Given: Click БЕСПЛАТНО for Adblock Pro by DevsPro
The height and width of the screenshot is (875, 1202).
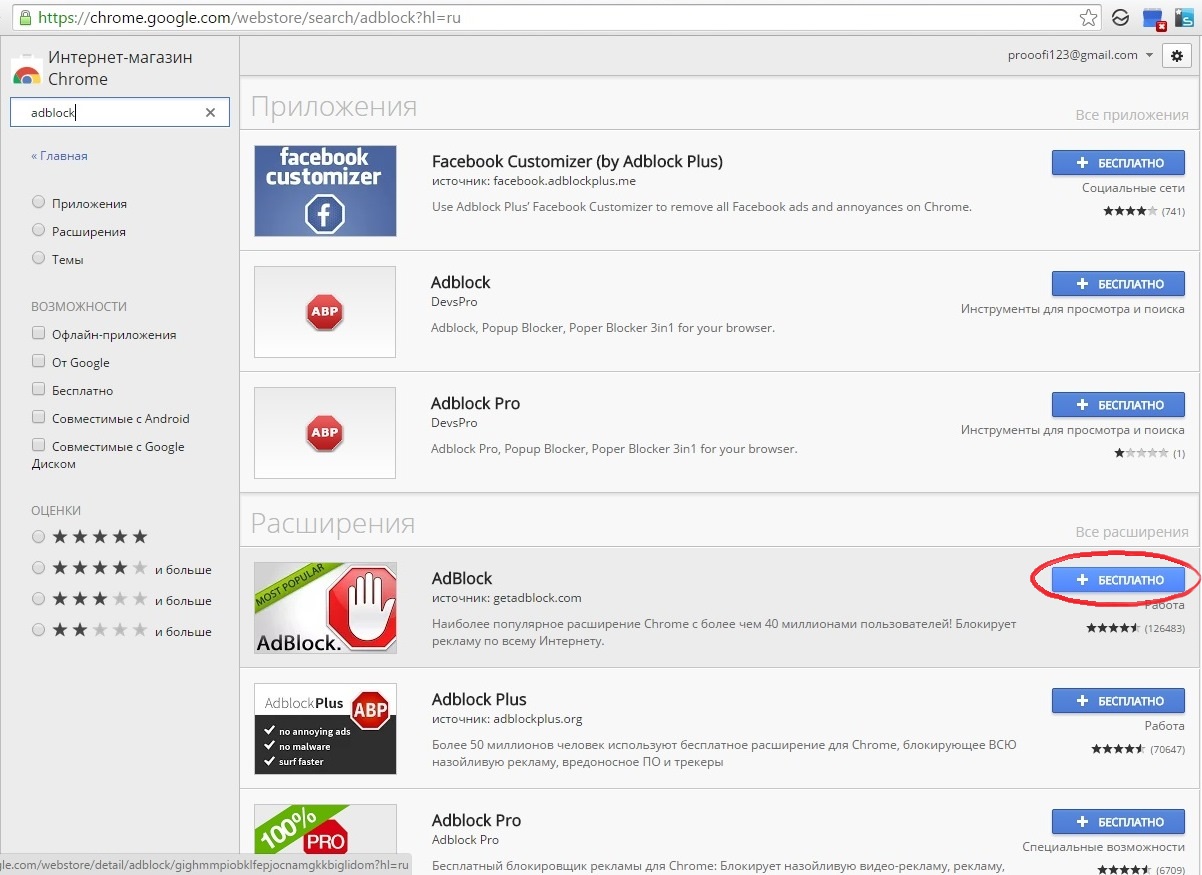Looking at the screenshot, I should tap(1118, 405).
